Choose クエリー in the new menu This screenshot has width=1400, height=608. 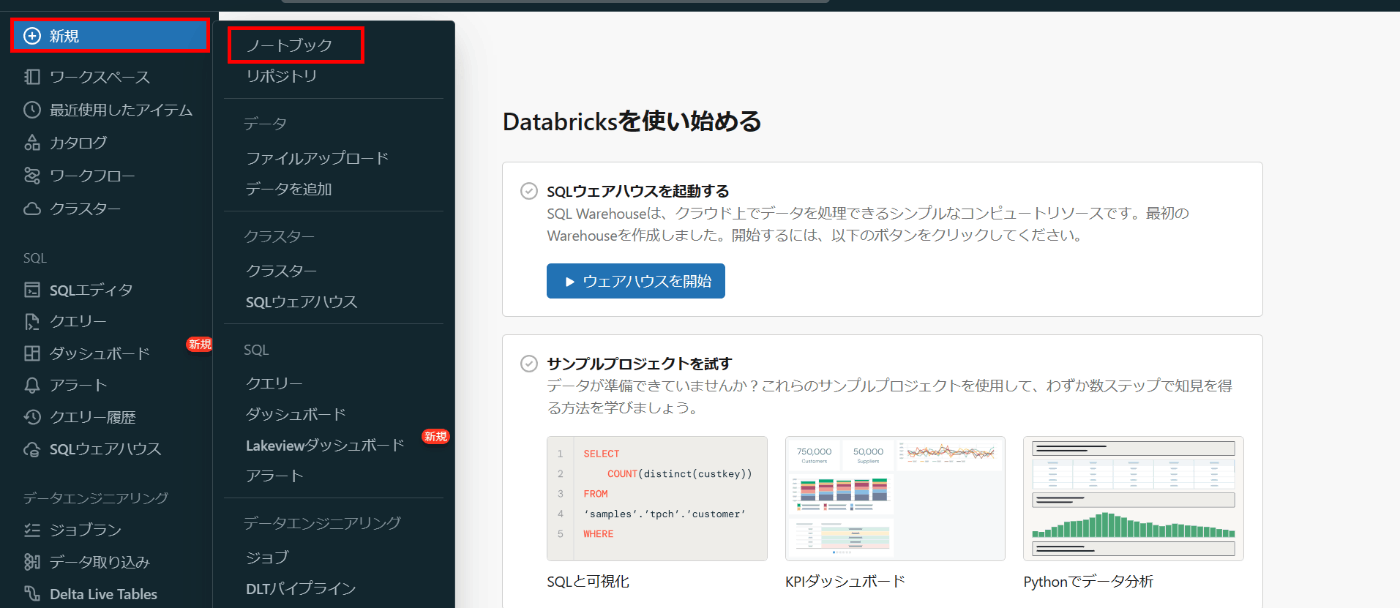(x=275, y=383)
